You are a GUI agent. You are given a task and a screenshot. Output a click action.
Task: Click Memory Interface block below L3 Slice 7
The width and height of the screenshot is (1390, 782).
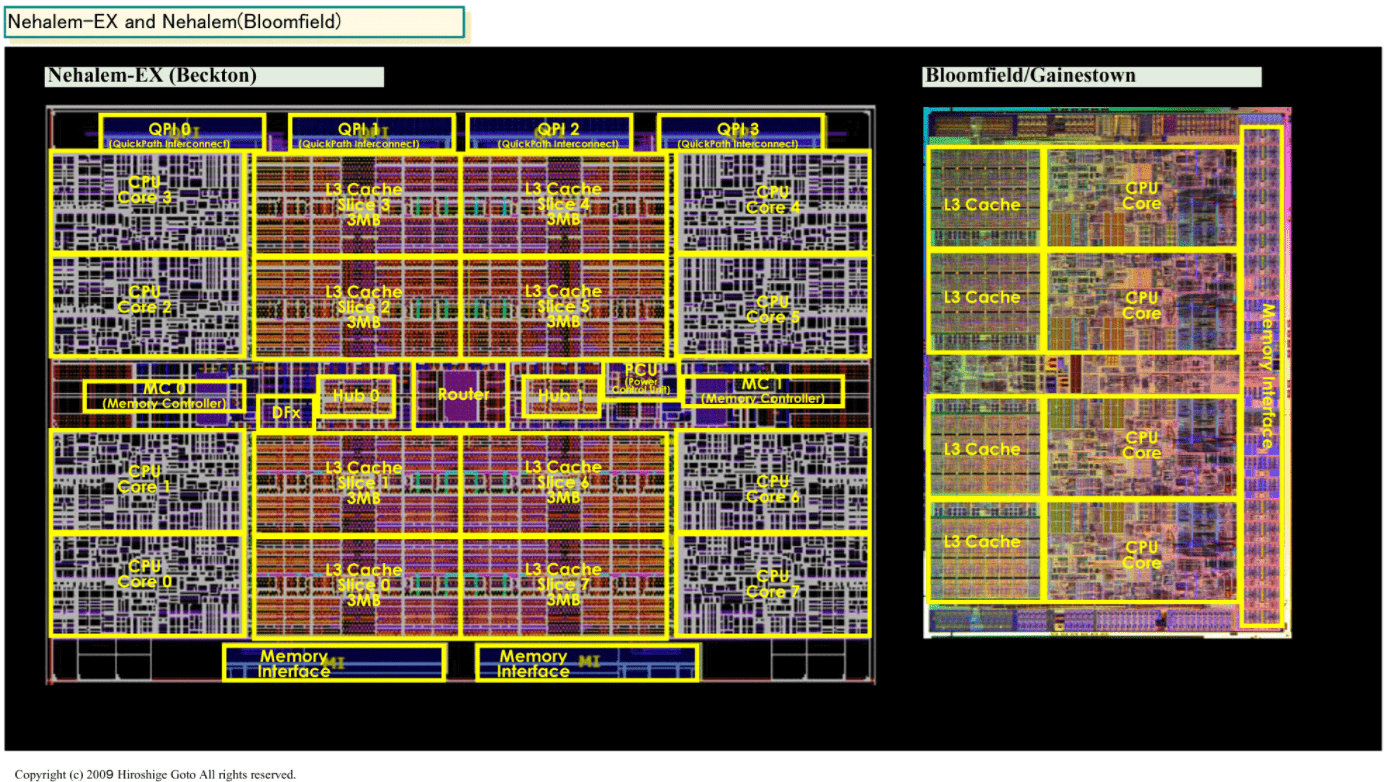(x=587, y=663)
